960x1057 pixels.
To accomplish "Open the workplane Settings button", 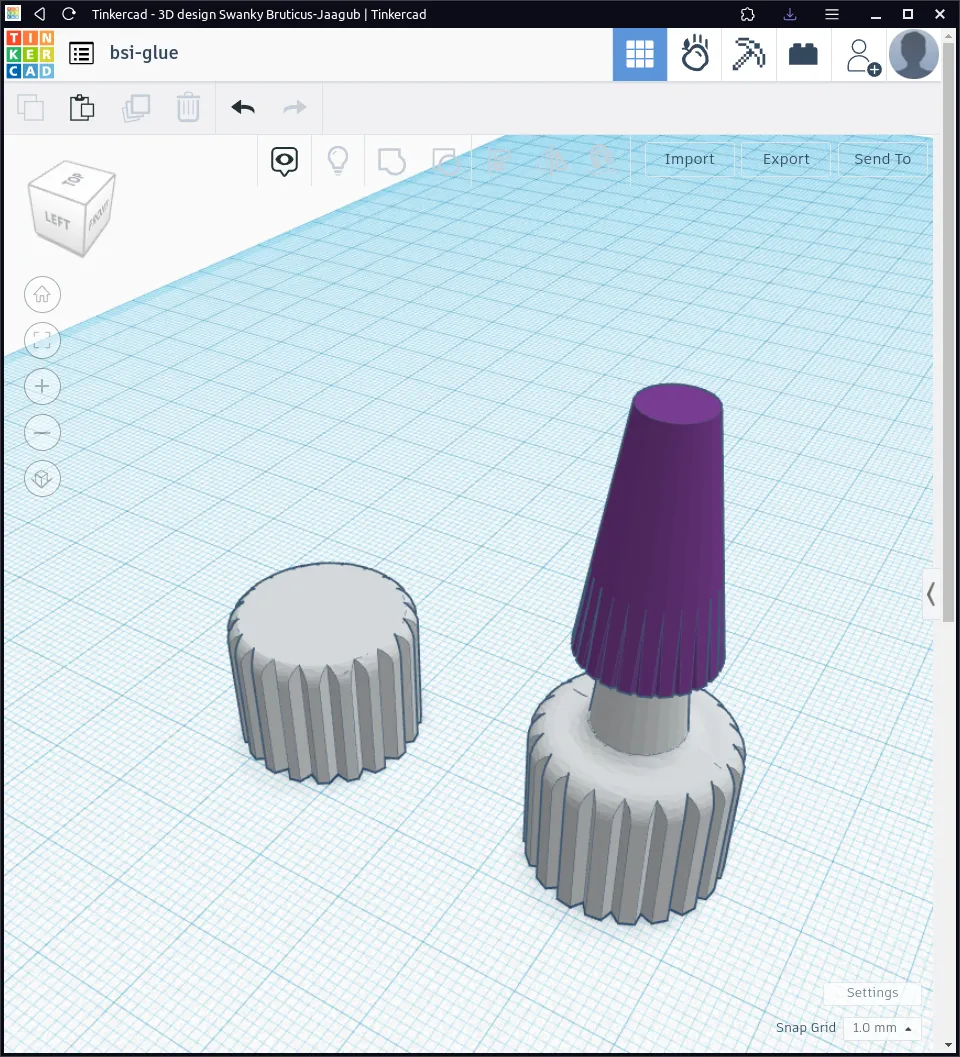I will [872, 993].
